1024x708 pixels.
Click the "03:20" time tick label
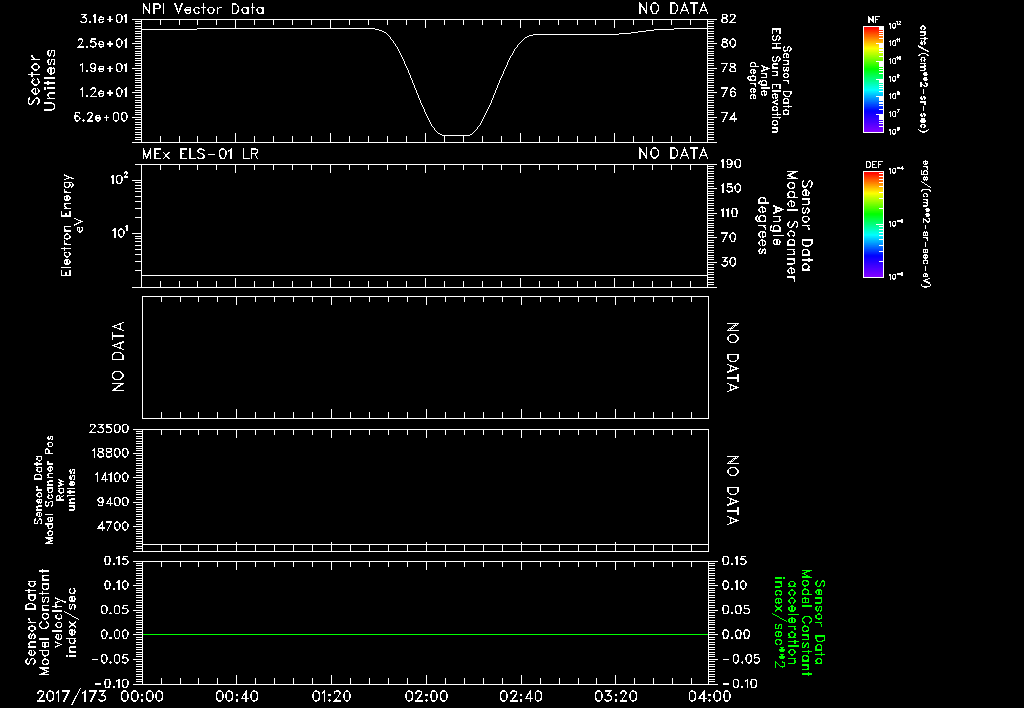(615, 696)
